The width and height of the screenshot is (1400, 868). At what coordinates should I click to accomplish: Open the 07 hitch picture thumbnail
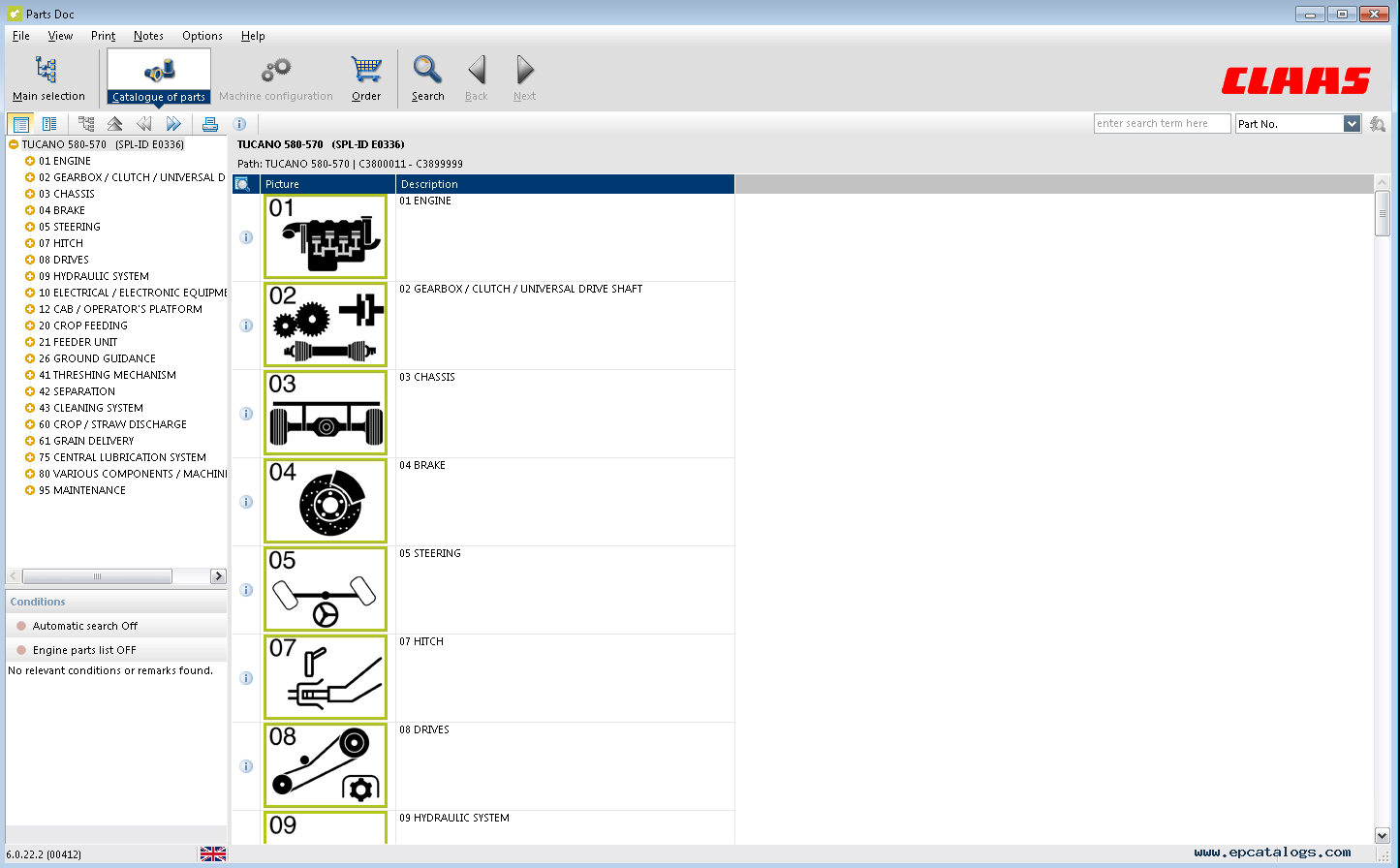click(x=326, y=678)
